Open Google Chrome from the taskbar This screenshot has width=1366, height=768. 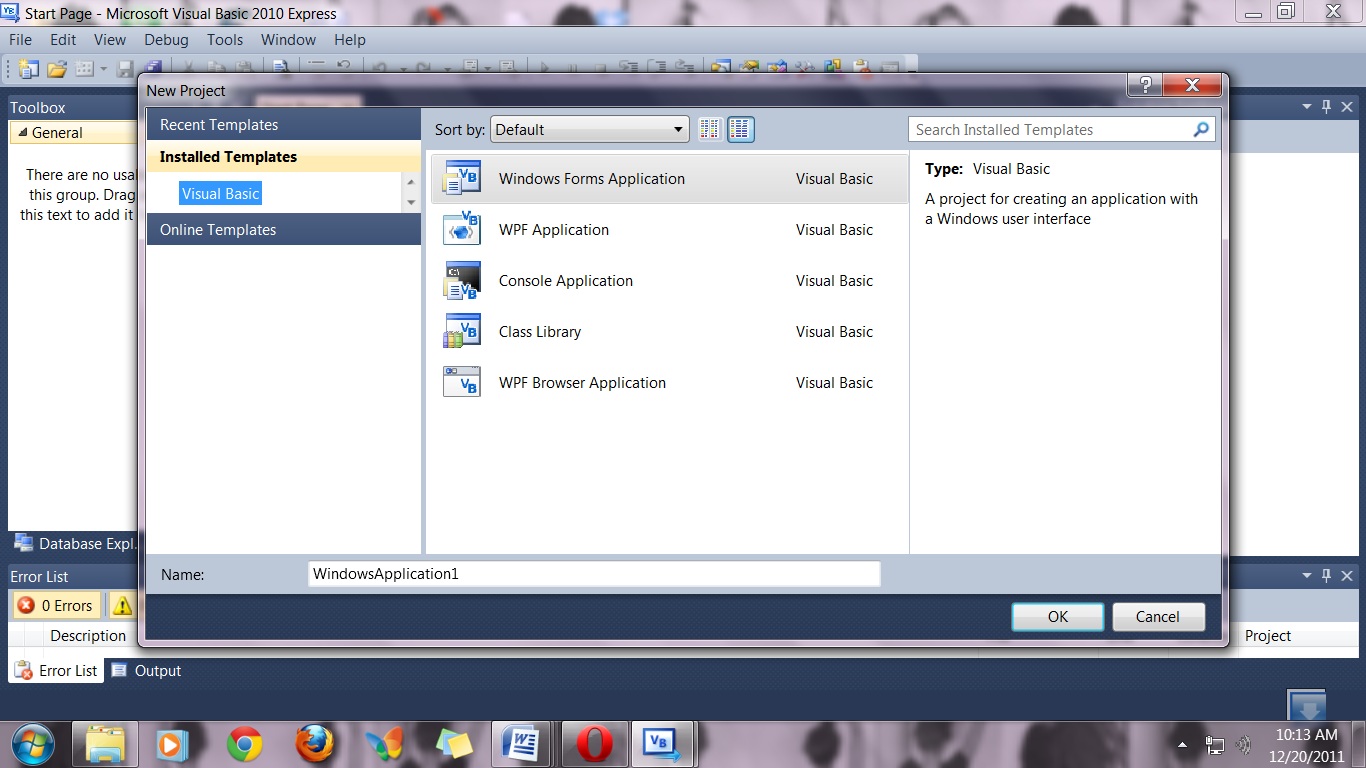point(244,744)
